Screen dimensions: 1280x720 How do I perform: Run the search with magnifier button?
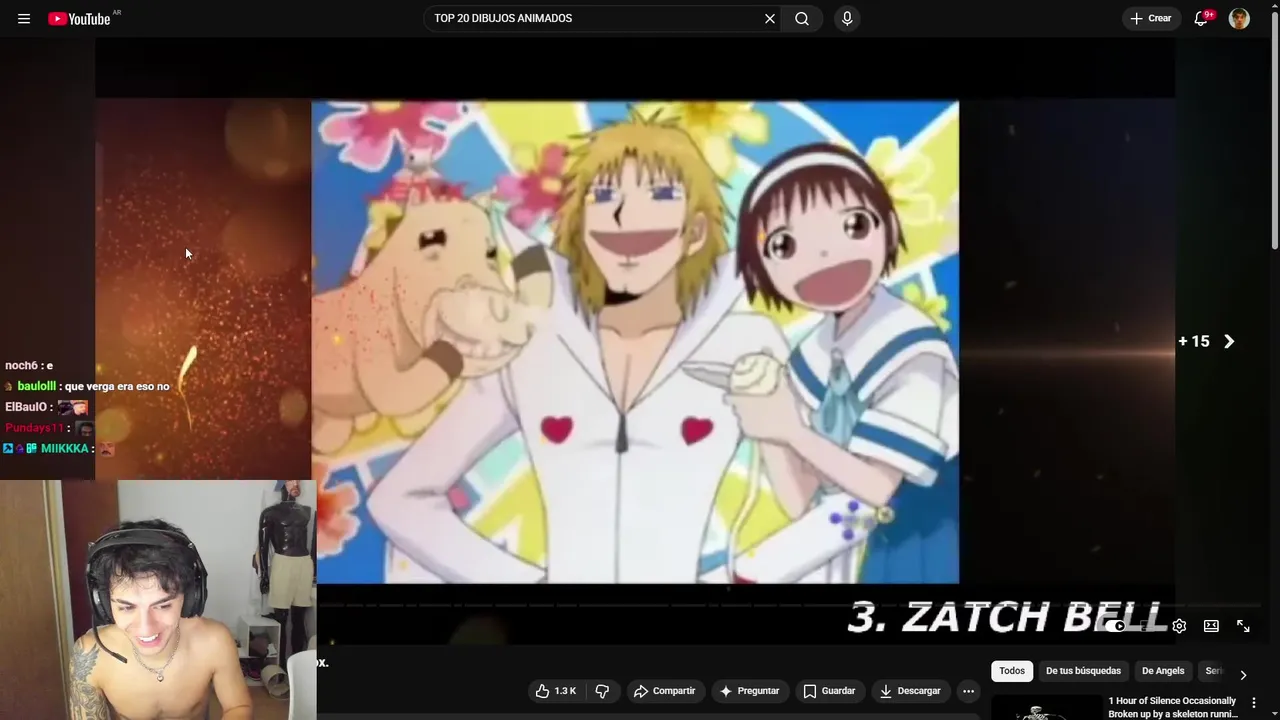[802, 18]
